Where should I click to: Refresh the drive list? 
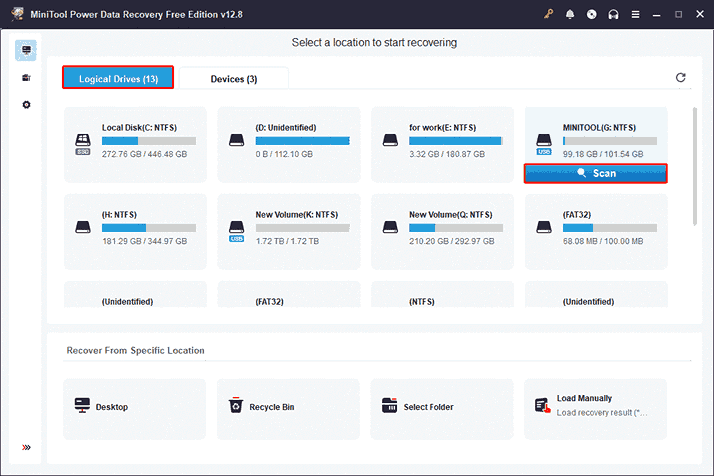coord(680,78)
